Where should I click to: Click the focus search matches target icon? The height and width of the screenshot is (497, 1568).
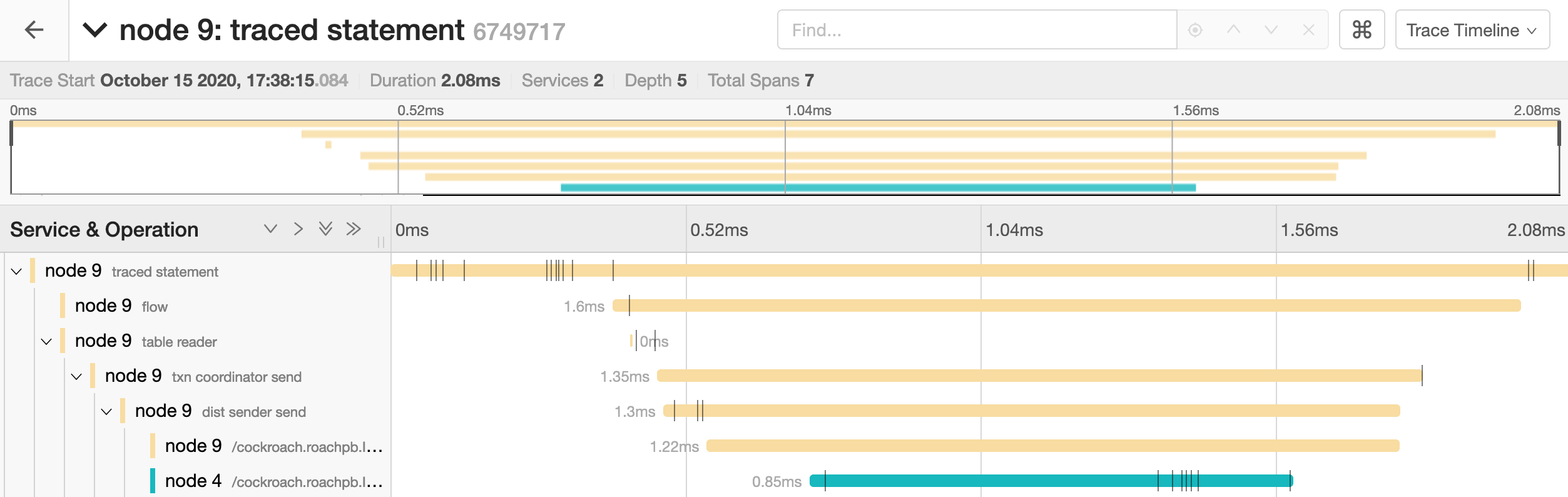(x=1195, y=30)
